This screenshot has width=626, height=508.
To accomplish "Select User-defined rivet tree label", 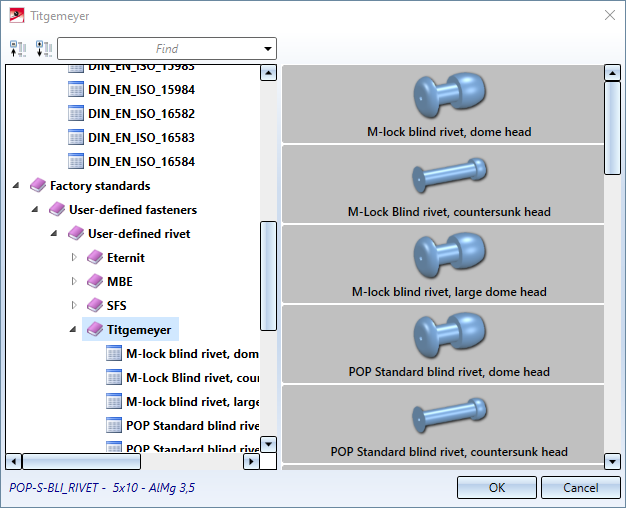I will pyautogui.click(x=139, y=234).
